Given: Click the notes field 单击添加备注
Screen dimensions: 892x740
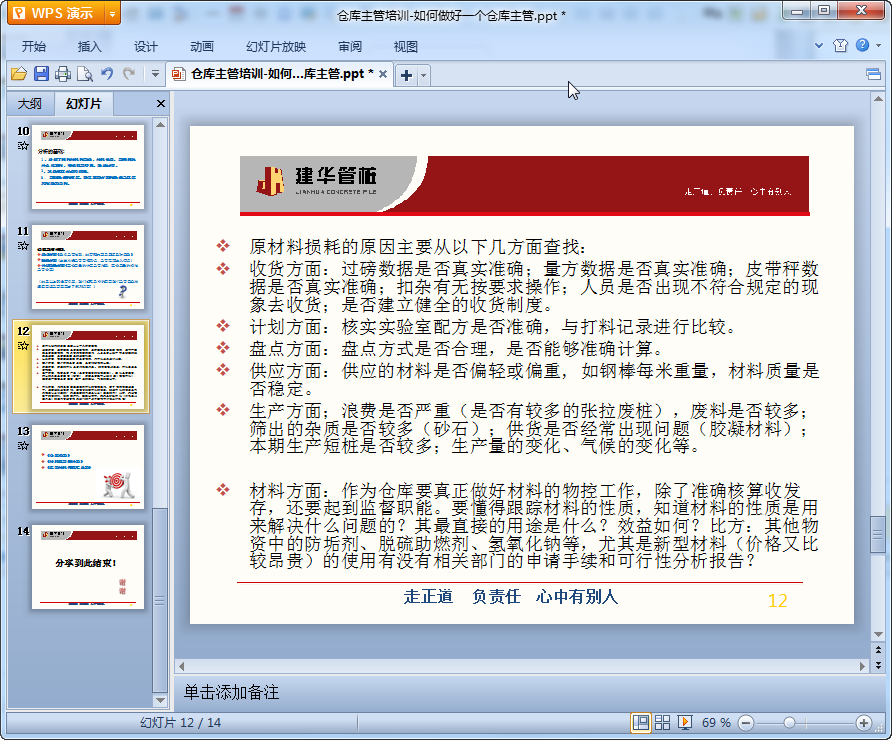Looking at the screenshot, I should pyautogui.click(x=232, y=692).
